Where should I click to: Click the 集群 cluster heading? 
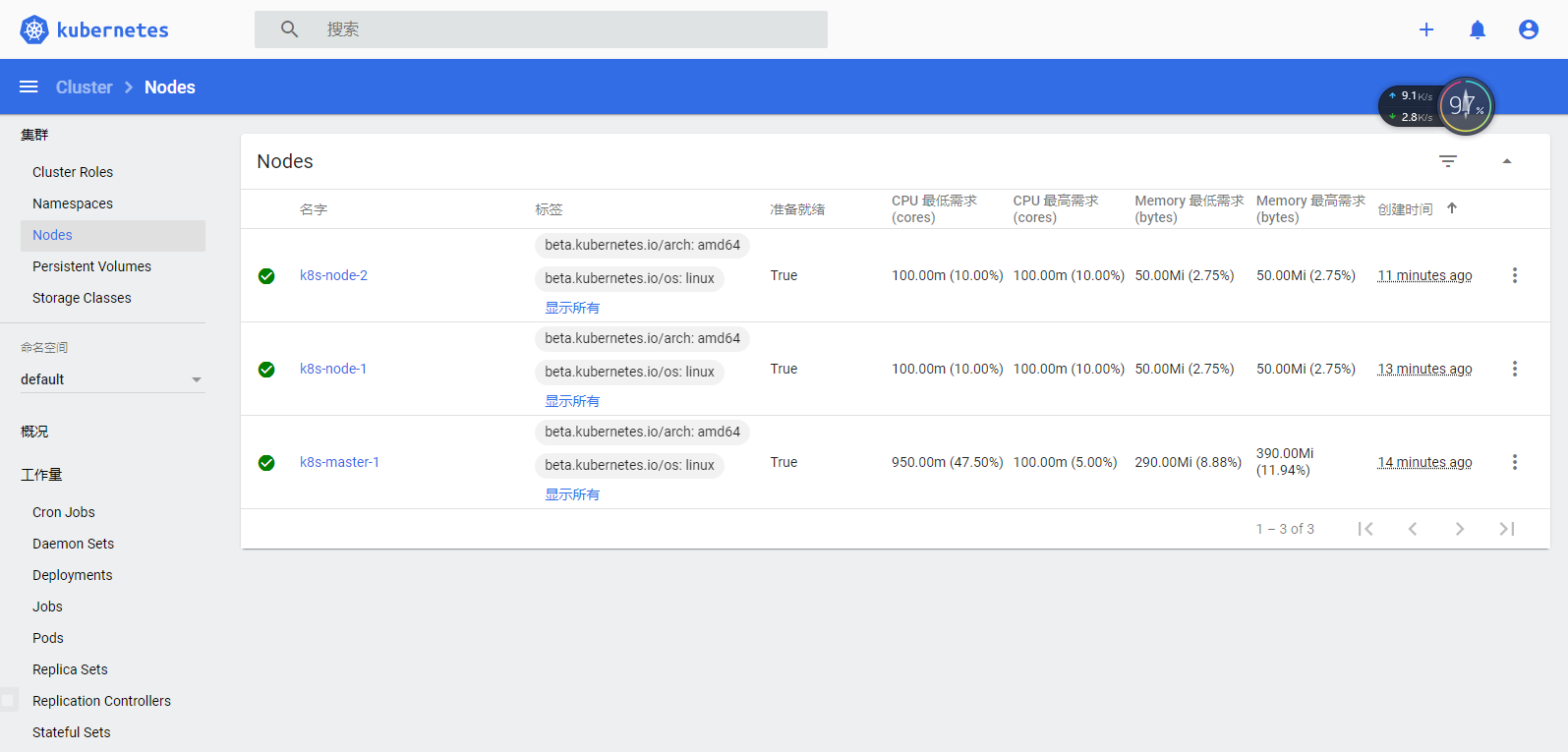coord(34,135)
